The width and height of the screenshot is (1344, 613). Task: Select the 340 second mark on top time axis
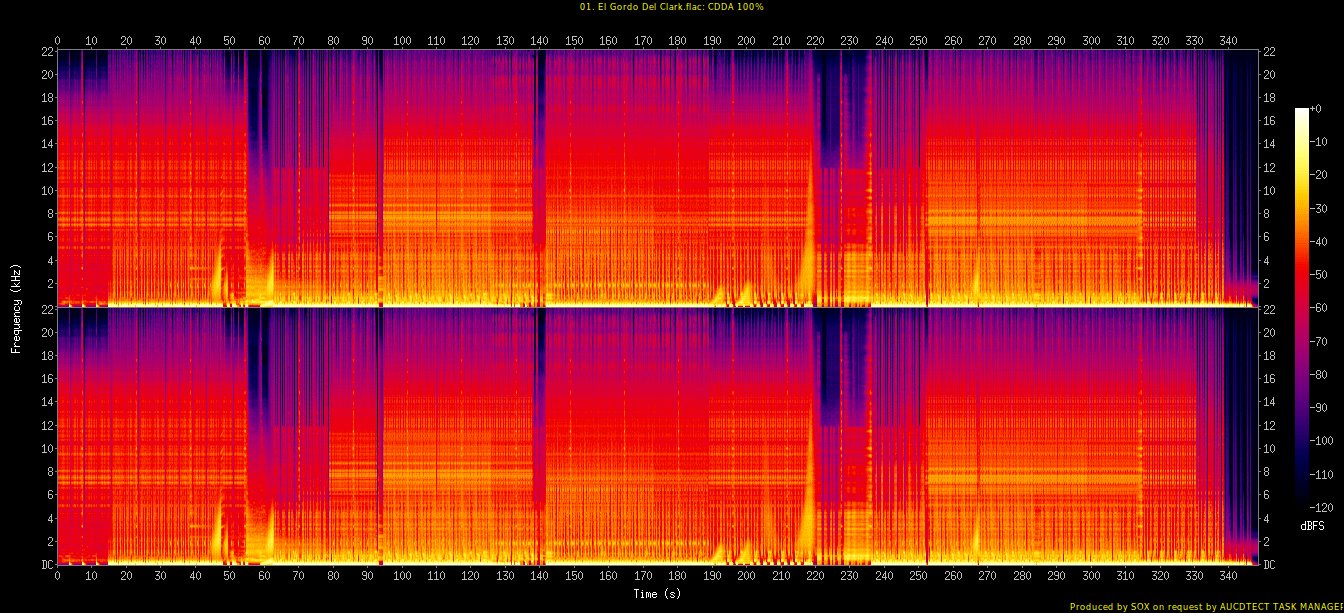[x=1228, y=41]
